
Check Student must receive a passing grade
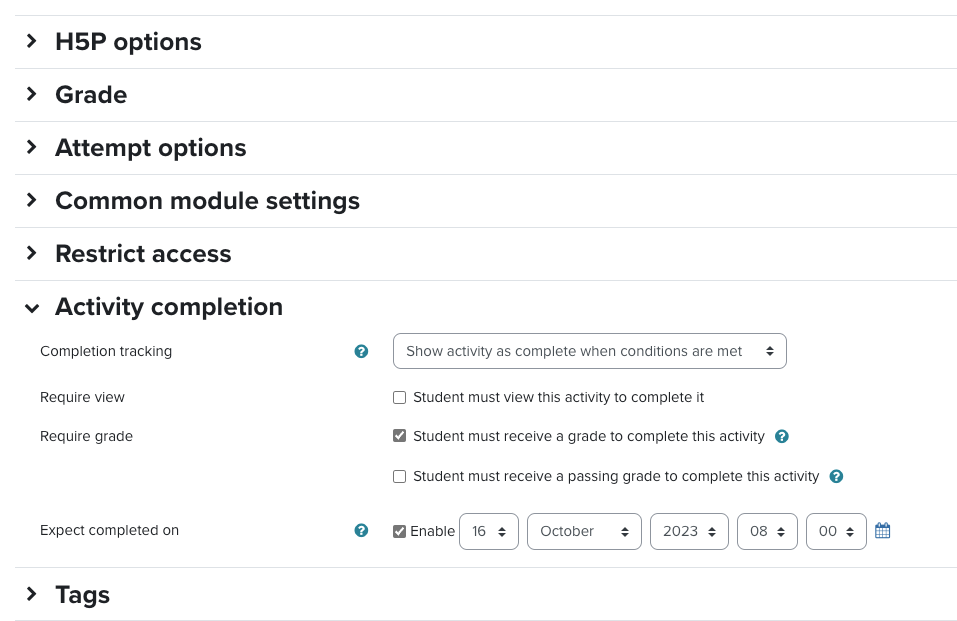point(399,476)
